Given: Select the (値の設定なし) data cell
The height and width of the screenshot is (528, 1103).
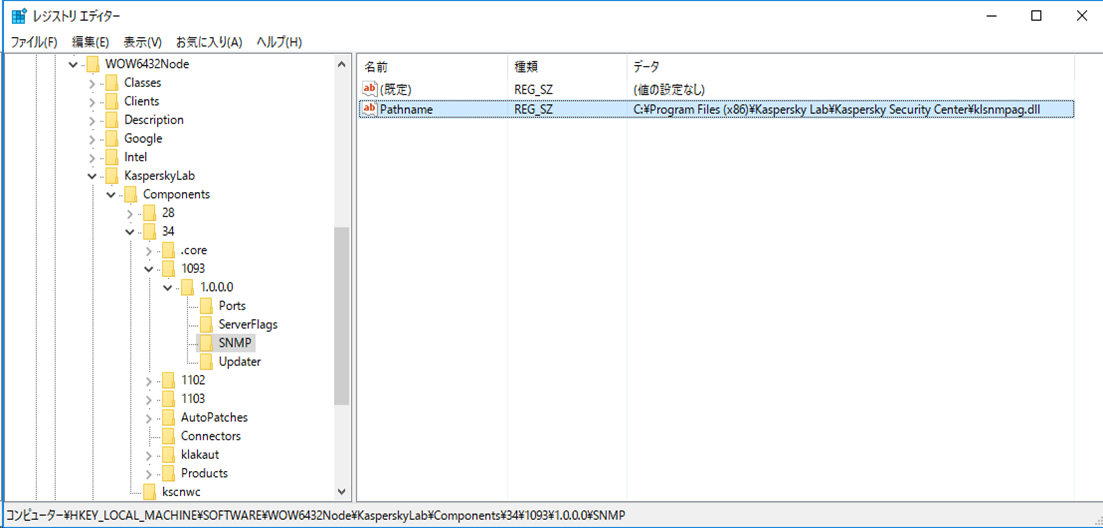Looking at the screenshot, I should pos(668,89).
